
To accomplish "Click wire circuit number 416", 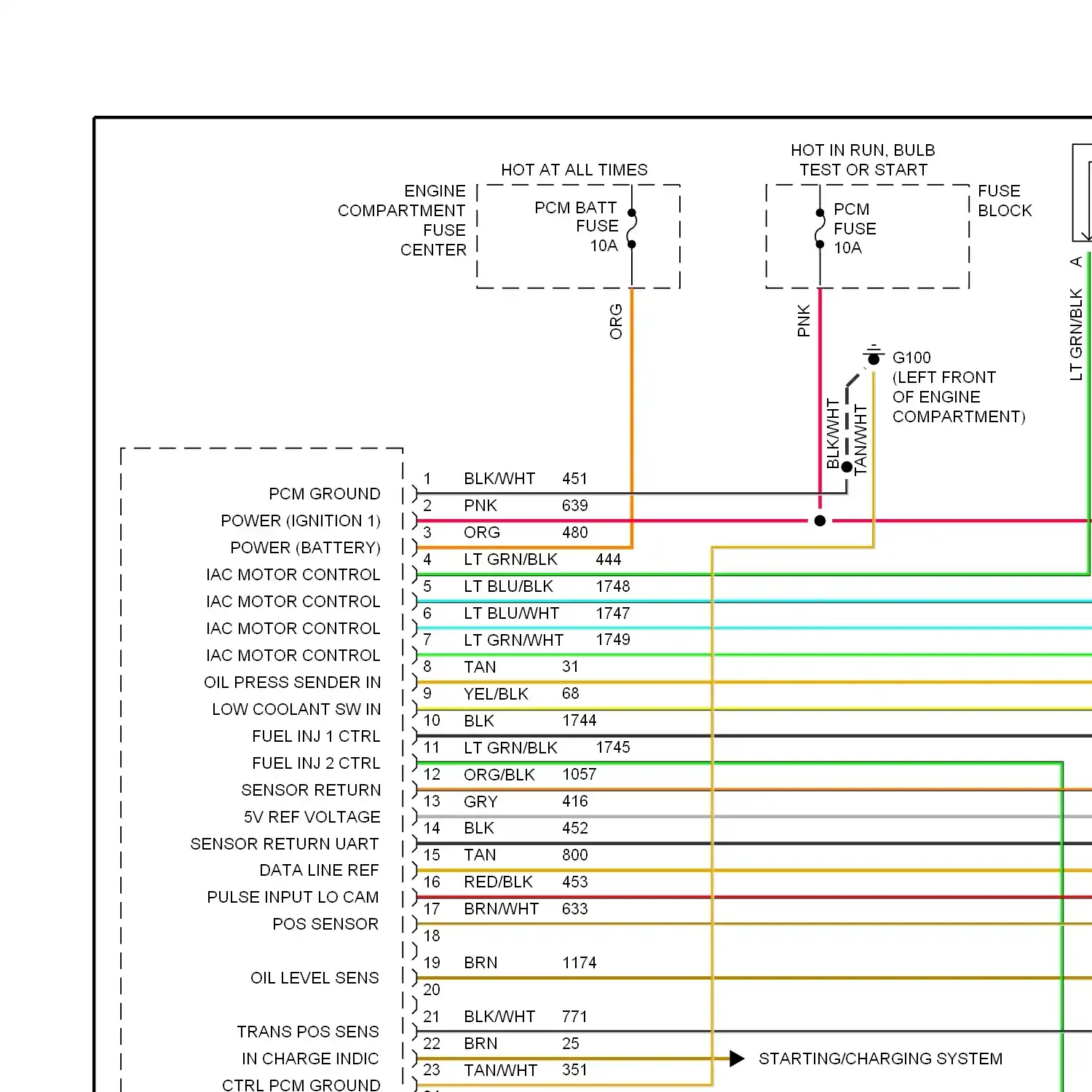I will [574, 801].
